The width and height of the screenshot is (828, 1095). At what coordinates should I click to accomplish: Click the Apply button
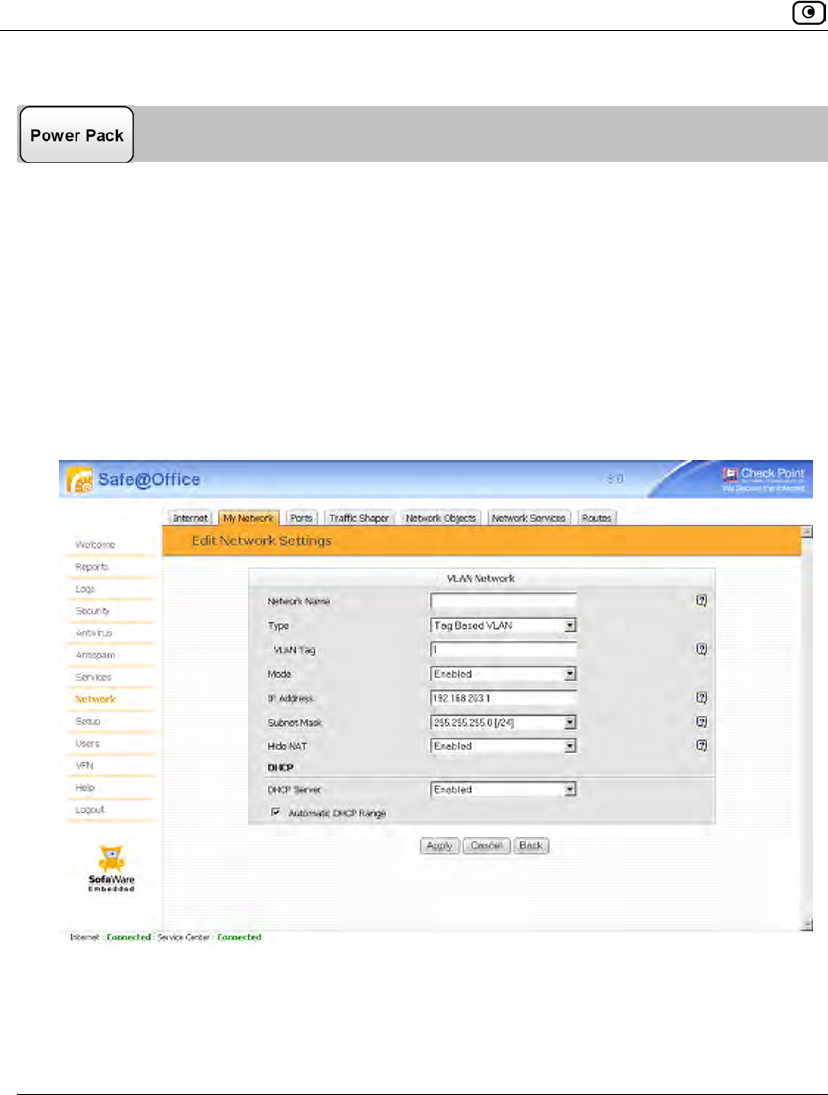pyautogui.click(x=439, y=846)
